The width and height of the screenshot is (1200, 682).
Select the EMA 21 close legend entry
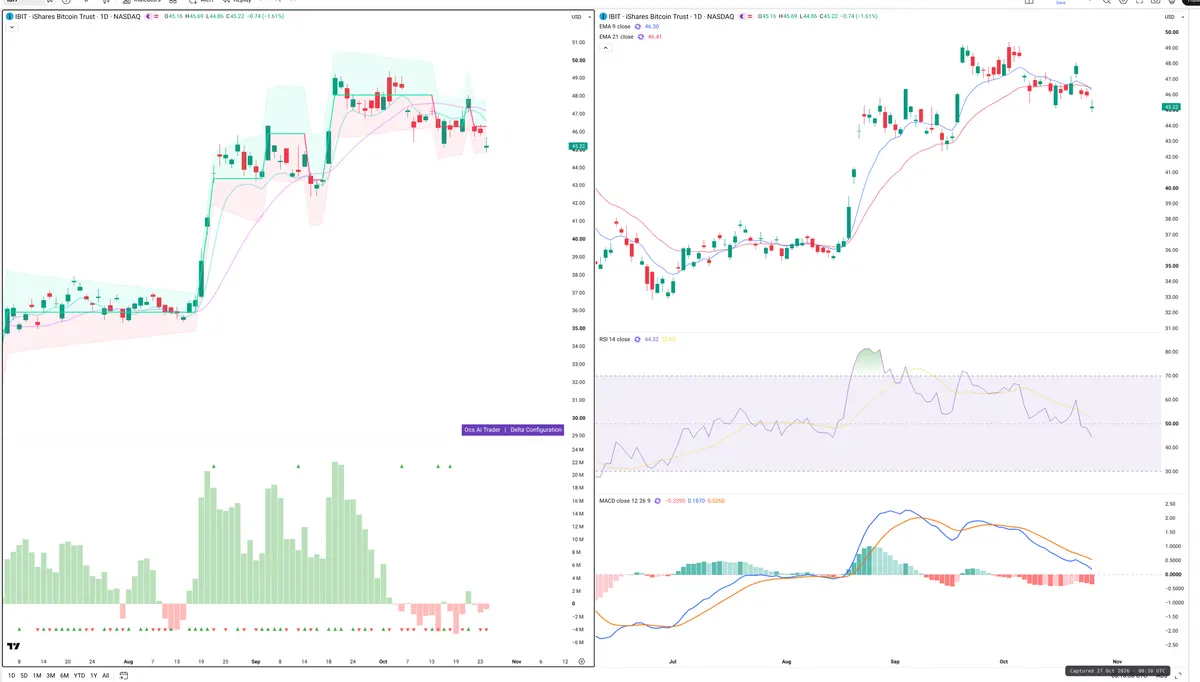pos(616,36)
